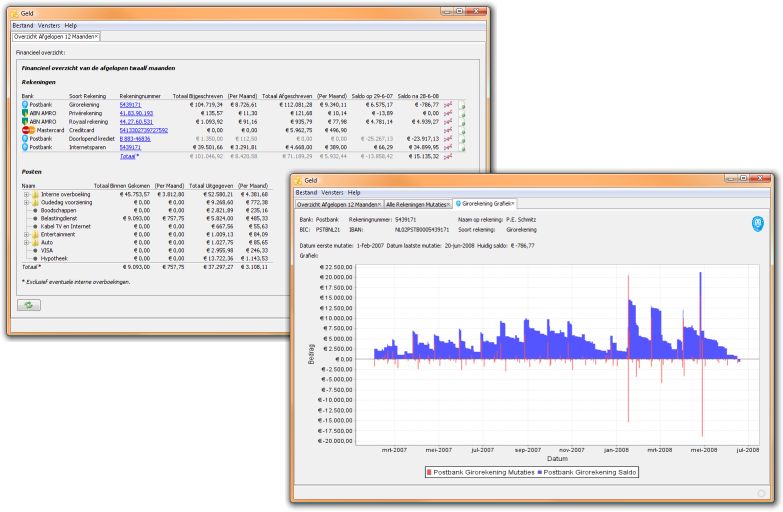Select Overzicht Afgelopen 12 Maanden tab in back window
Screen dimensions: 783x512
54,37
